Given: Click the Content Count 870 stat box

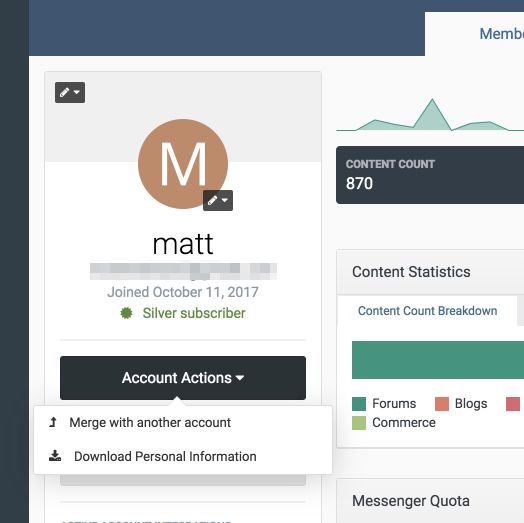Looking at the screenshot, I should point(430,175).
